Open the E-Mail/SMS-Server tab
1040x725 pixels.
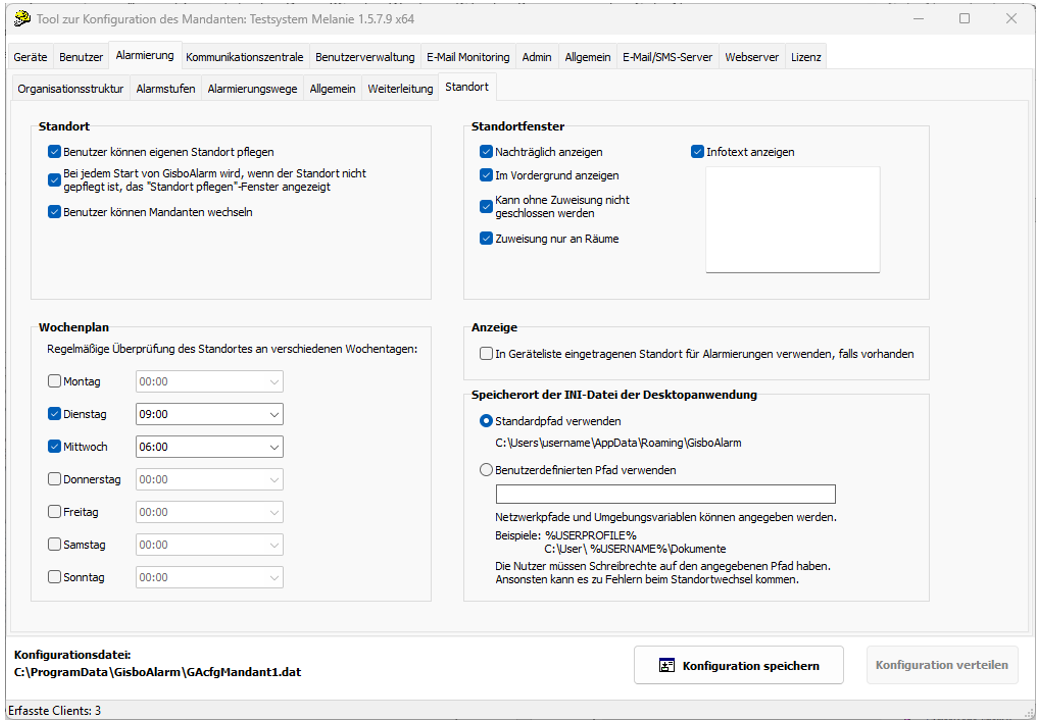[667, 57]
